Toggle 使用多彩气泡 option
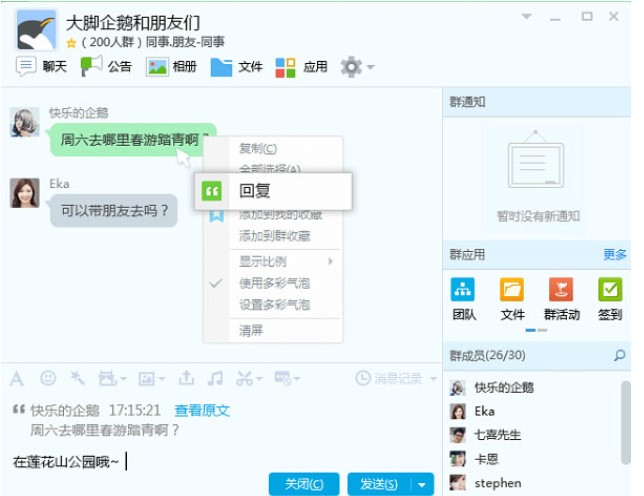This screenshot has height=496, width=644. (x=273, y=283)
